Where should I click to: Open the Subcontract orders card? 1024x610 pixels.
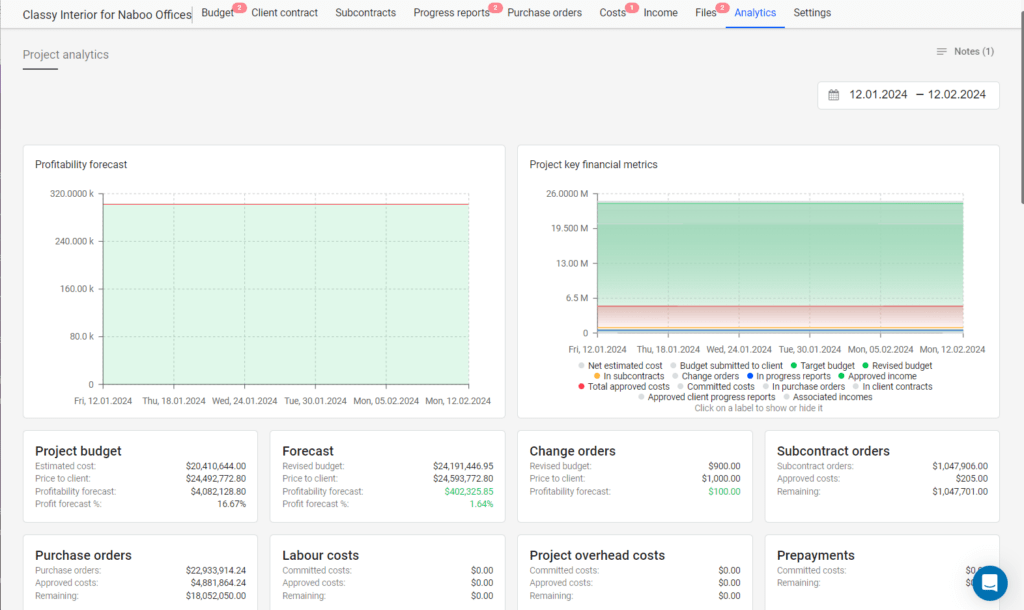pos(882,476)
